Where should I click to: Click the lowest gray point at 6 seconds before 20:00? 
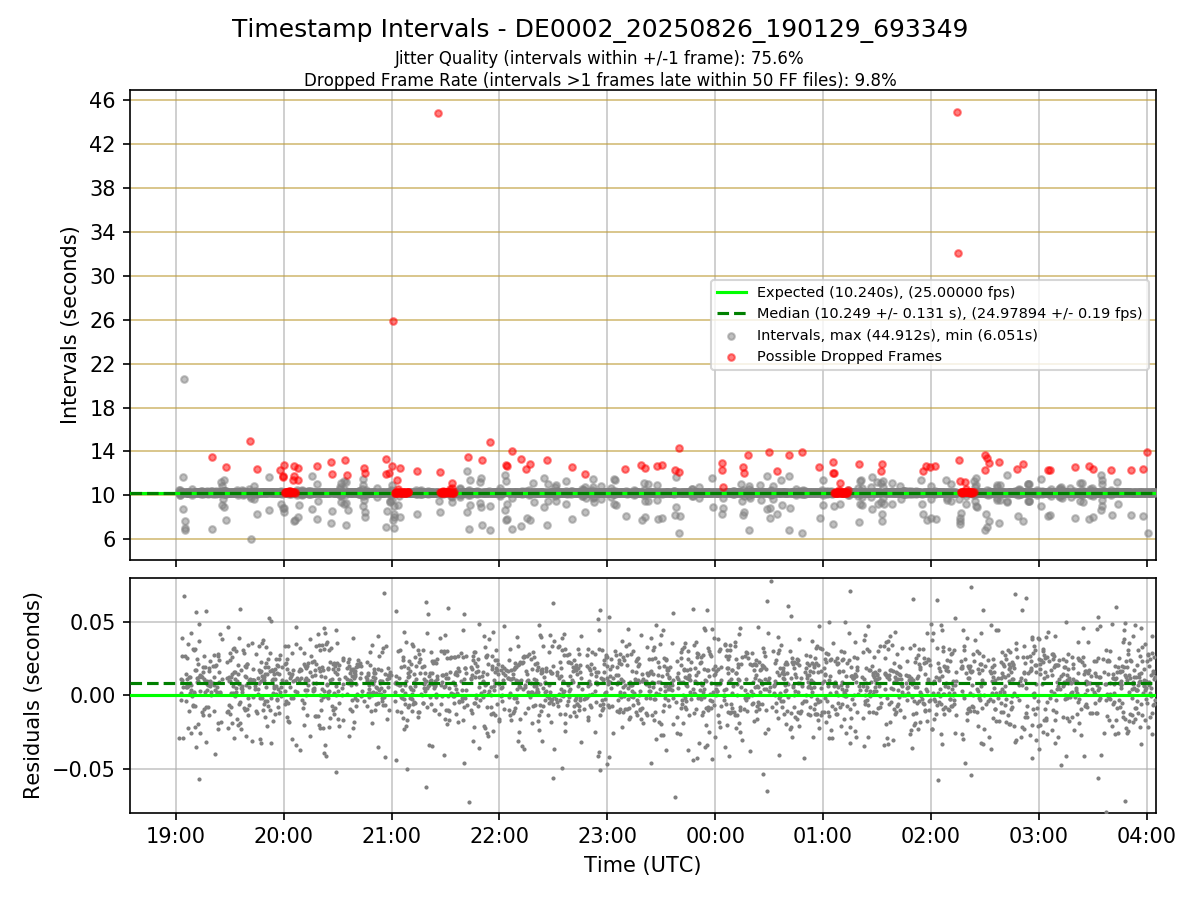click(x=251, y=539)
